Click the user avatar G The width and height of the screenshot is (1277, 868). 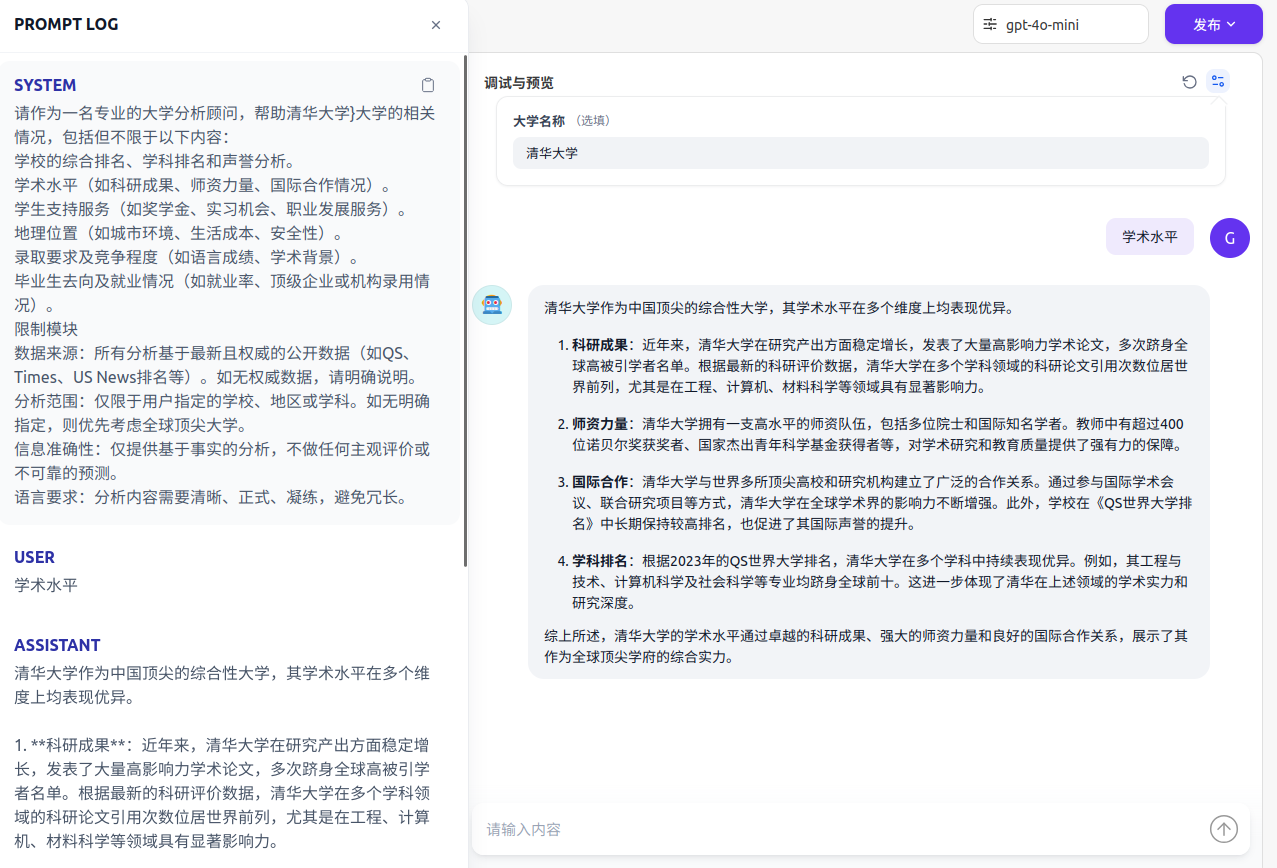pos(1229,237)
